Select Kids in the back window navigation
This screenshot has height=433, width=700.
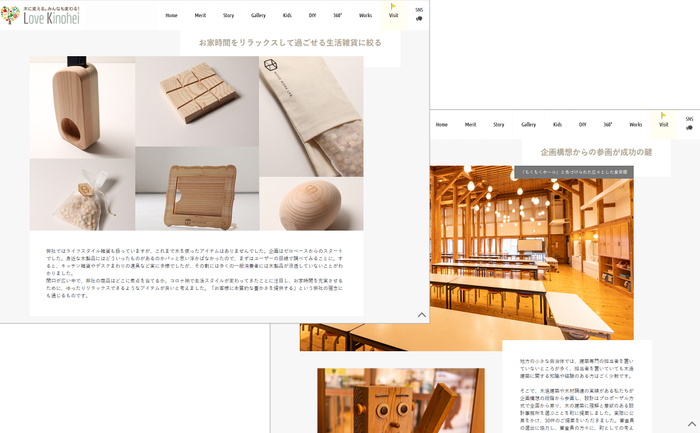click(557, 125)
